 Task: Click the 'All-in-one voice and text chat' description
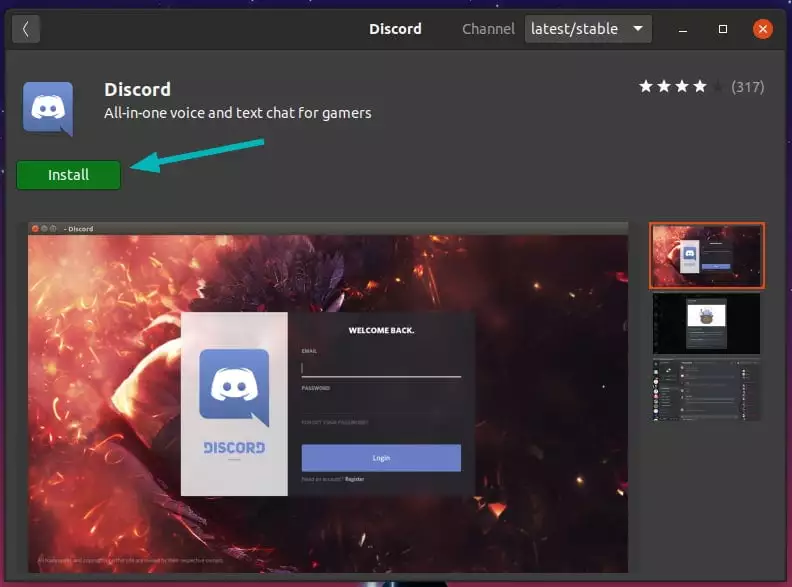[237, 113]
